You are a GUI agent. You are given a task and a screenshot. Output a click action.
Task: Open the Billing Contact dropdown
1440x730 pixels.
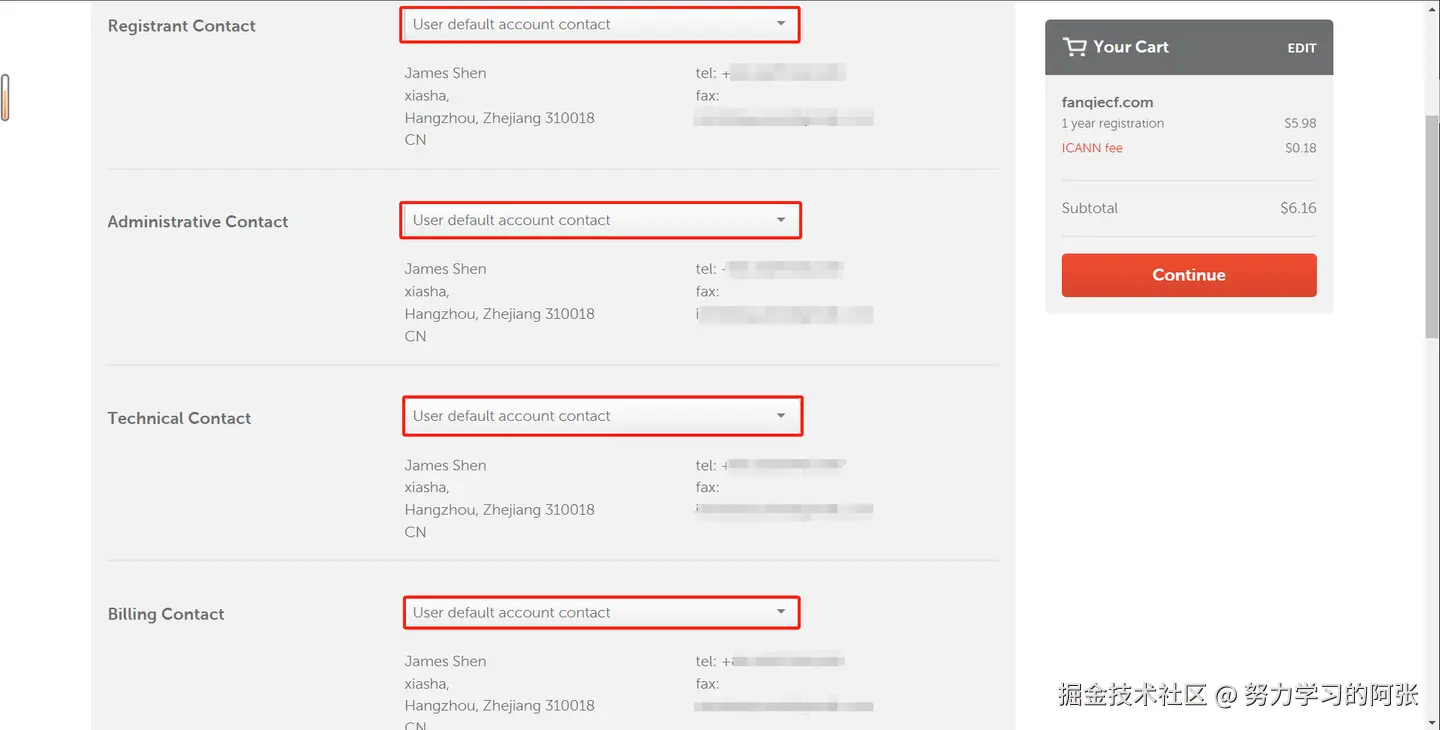(x=602, y=612)
